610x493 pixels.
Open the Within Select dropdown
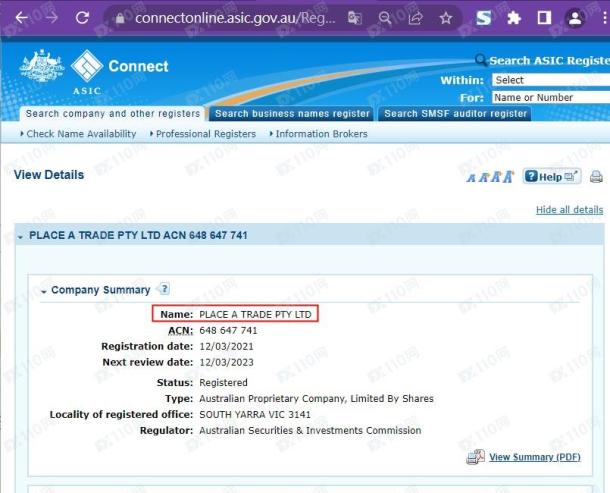551,80
